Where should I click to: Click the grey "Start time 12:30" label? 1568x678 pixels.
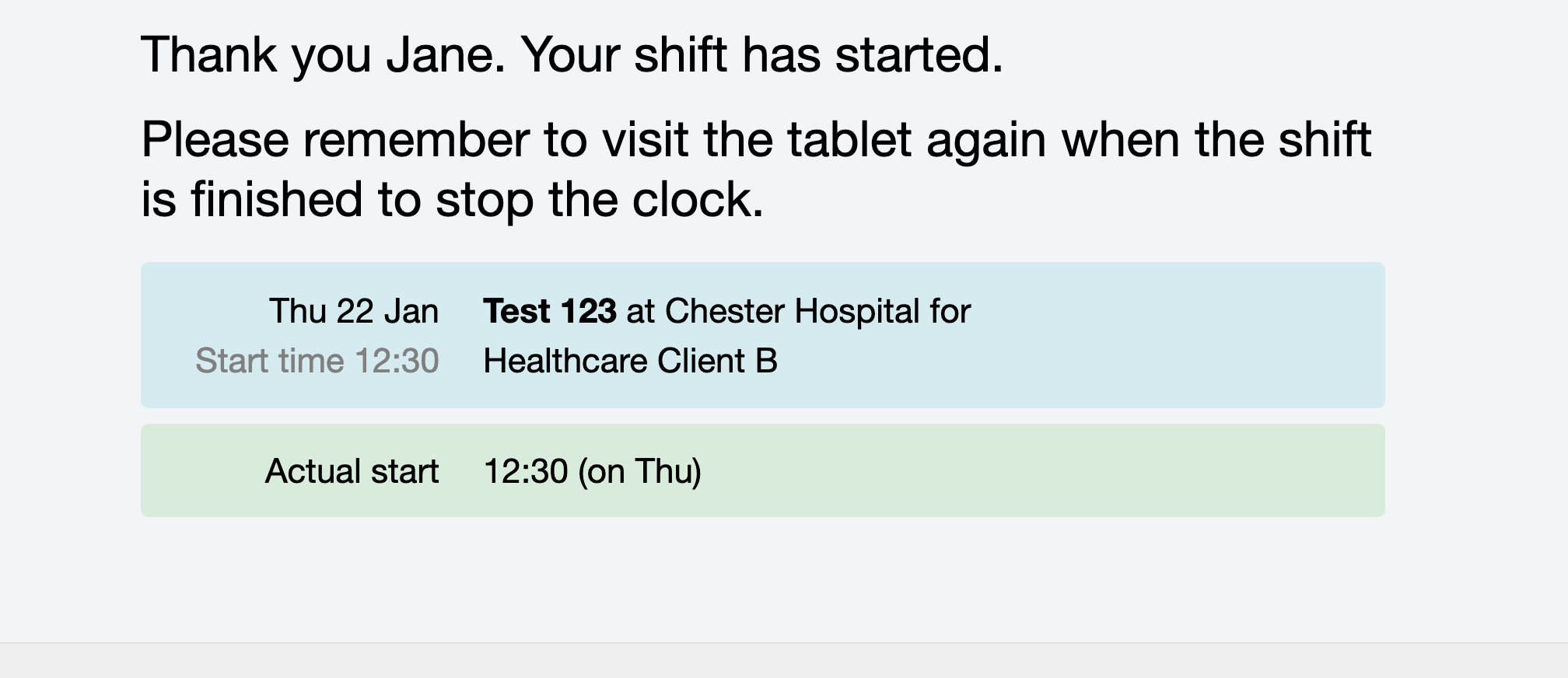coord(317,361)
